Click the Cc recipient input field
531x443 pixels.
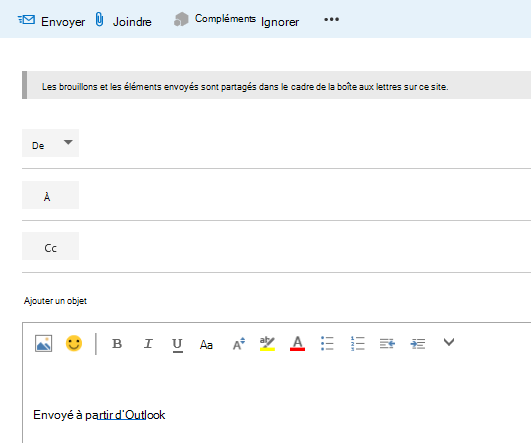pyautogui.click(x=305, y=246)
